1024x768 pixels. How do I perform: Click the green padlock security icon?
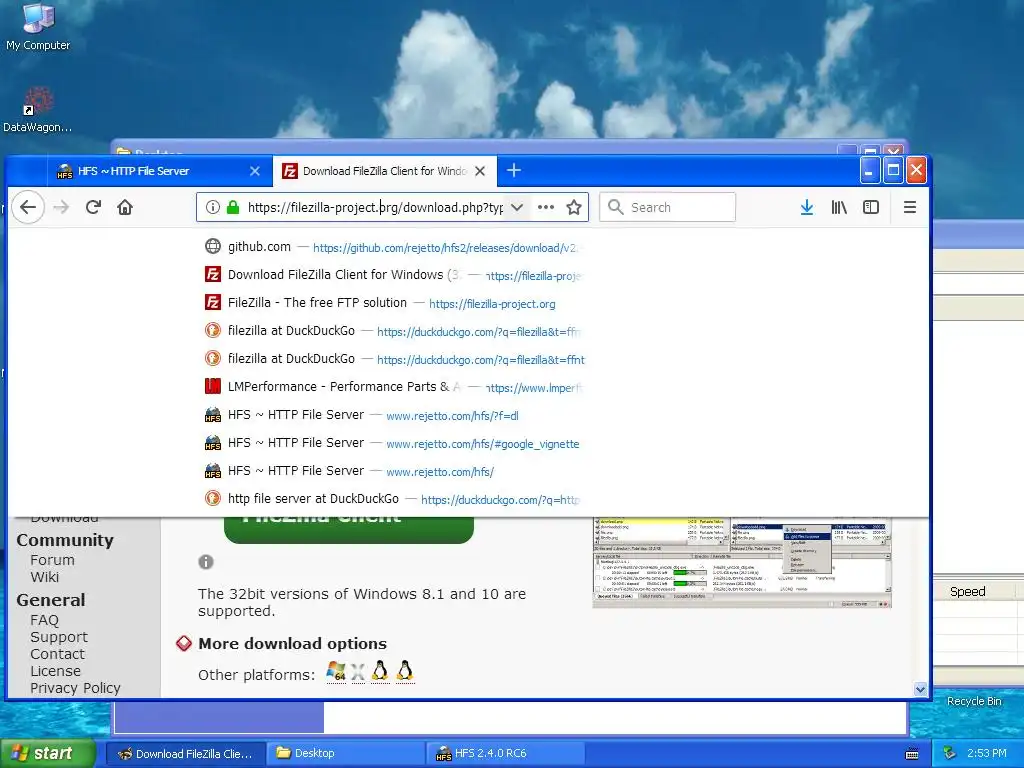pos(232,207)
